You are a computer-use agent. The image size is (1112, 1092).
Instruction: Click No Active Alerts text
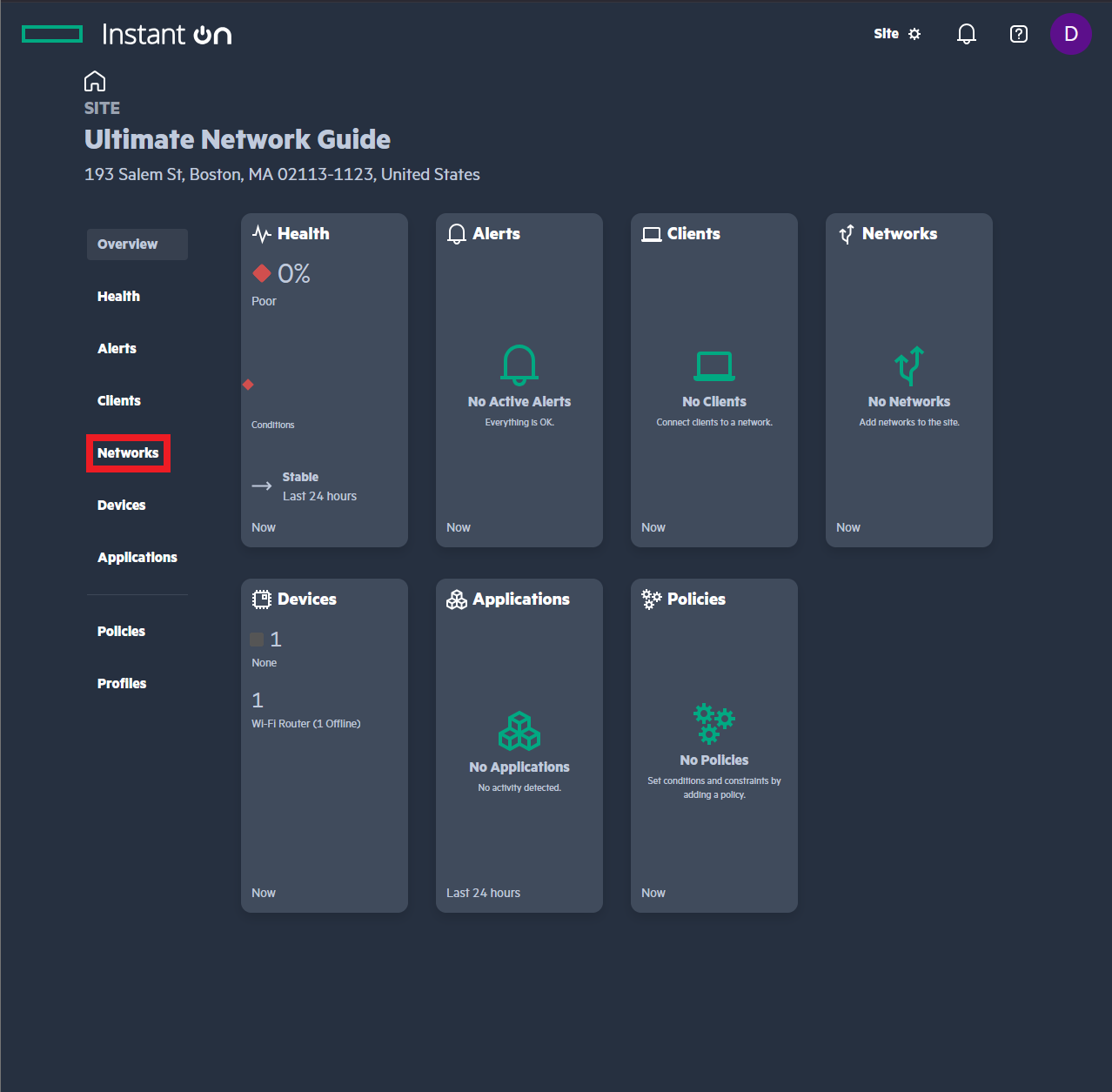pos(519,402)
